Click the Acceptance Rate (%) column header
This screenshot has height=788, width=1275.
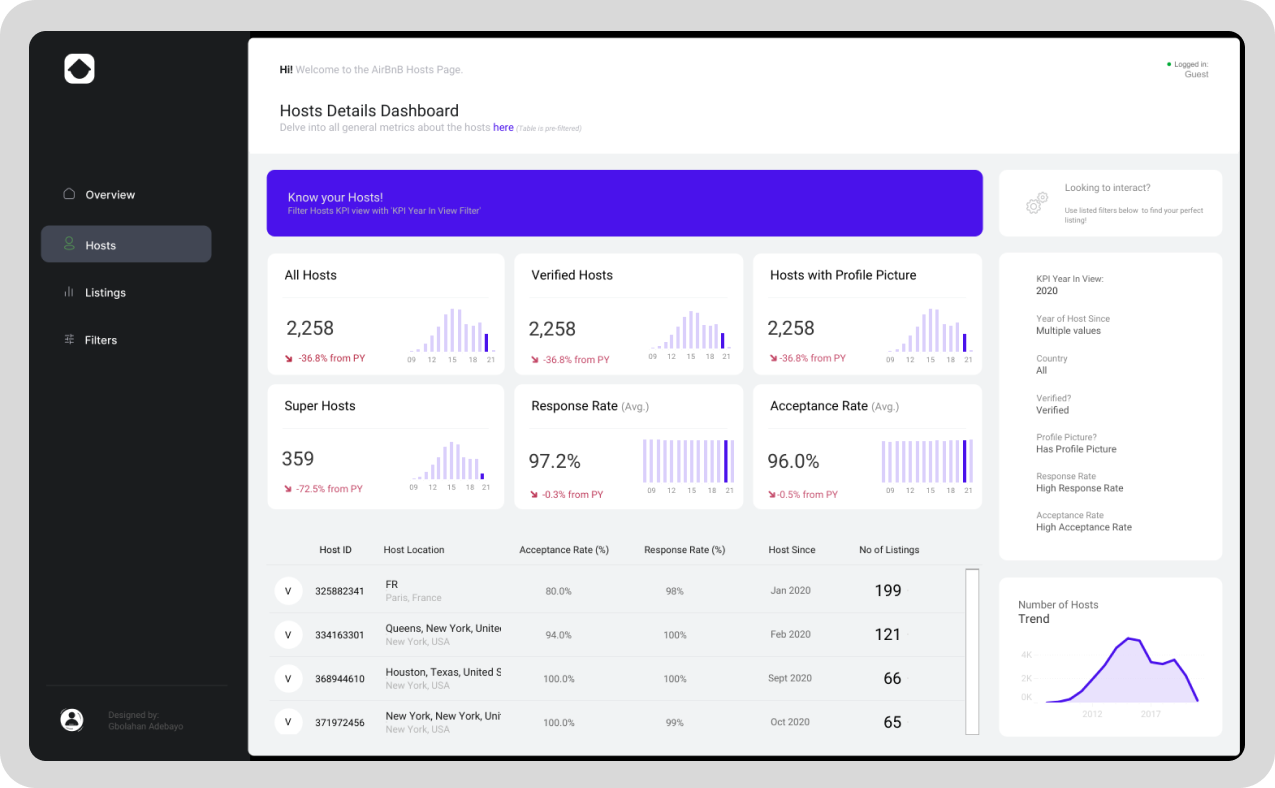click(x=564, y=550)
